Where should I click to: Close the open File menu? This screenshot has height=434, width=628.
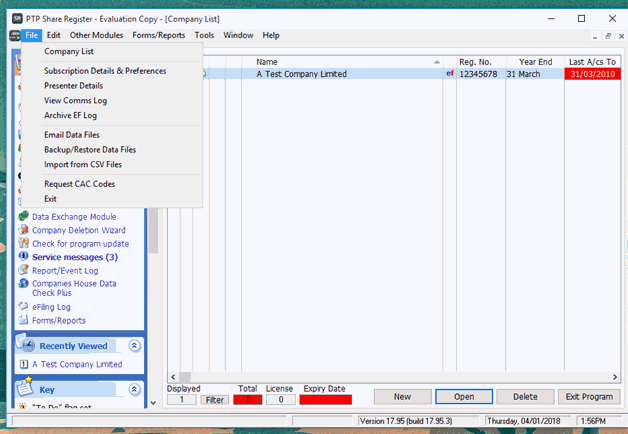click(x=32, y=35)
